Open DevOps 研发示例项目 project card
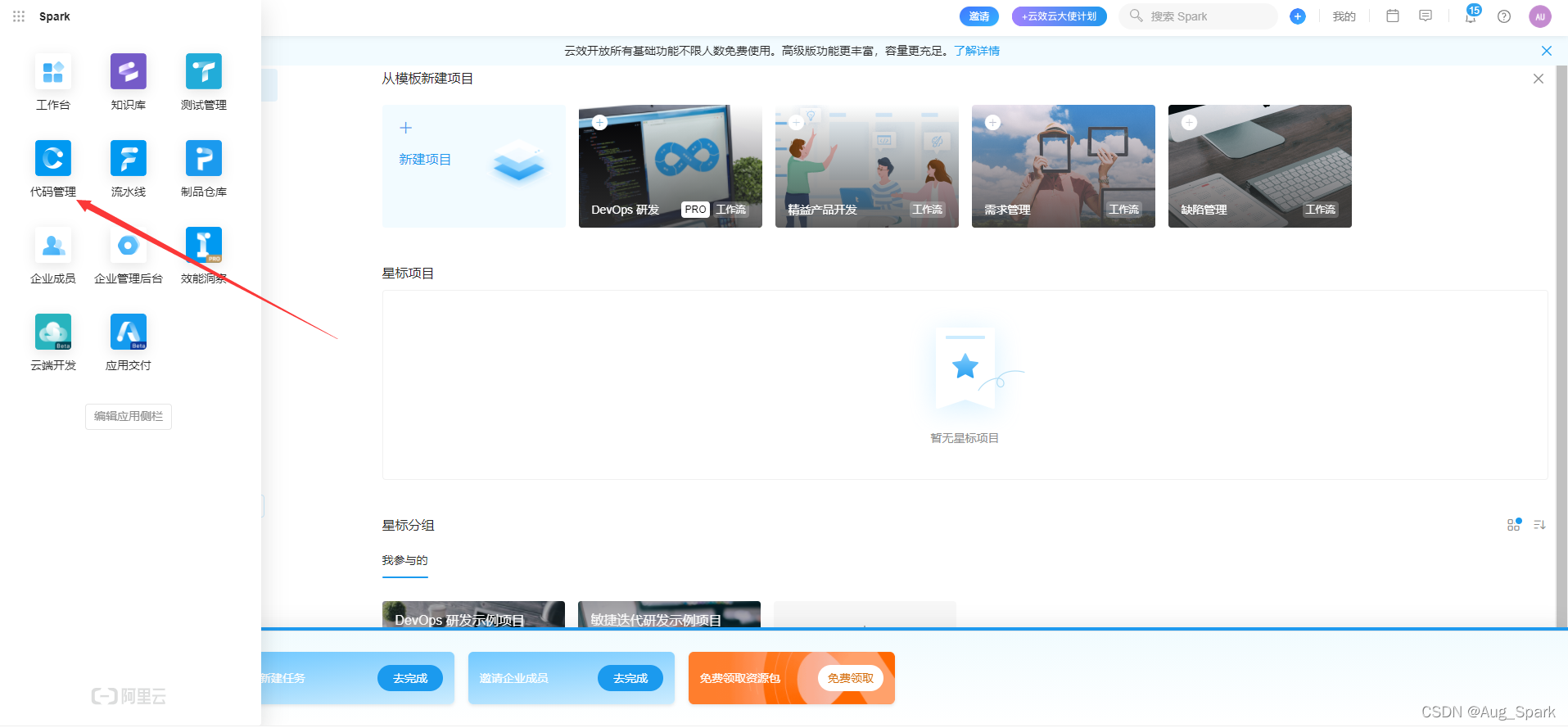 tap(473, 614)
